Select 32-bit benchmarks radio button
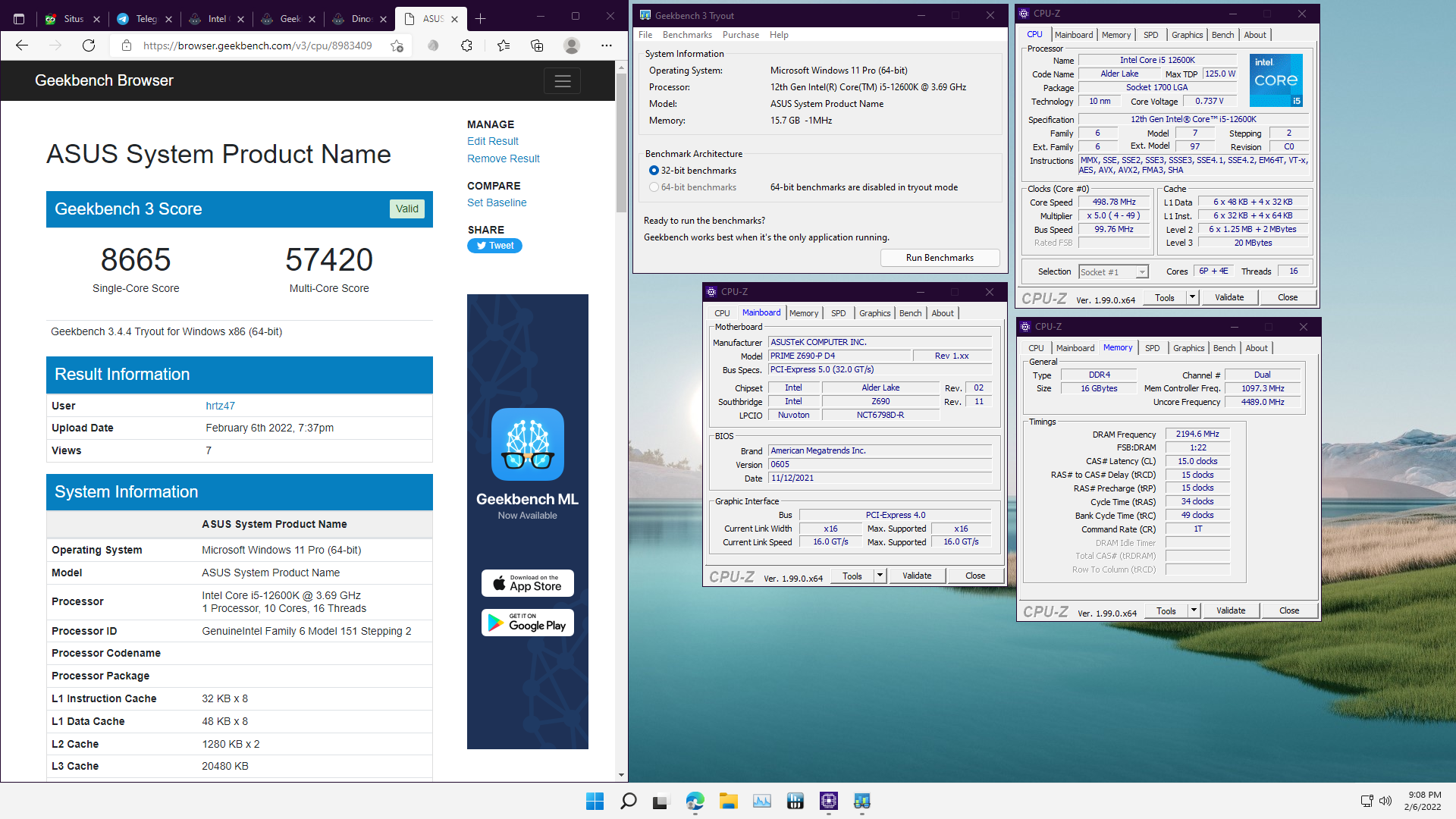Viewport: 1456px width, 819px height. [654, 171]
